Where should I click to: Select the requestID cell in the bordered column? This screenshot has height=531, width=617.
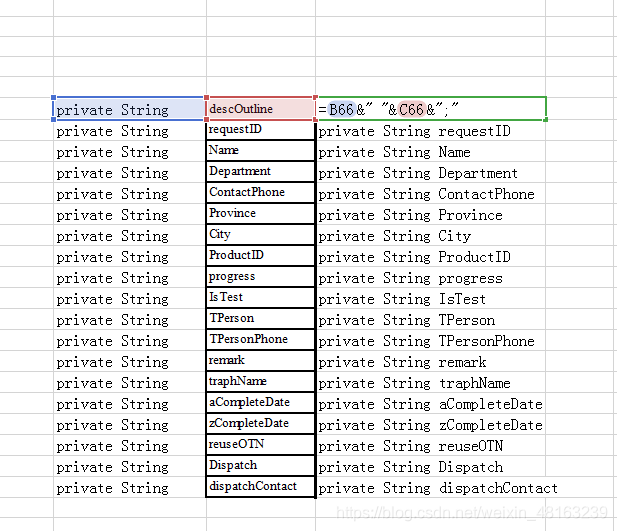(260, 130)
